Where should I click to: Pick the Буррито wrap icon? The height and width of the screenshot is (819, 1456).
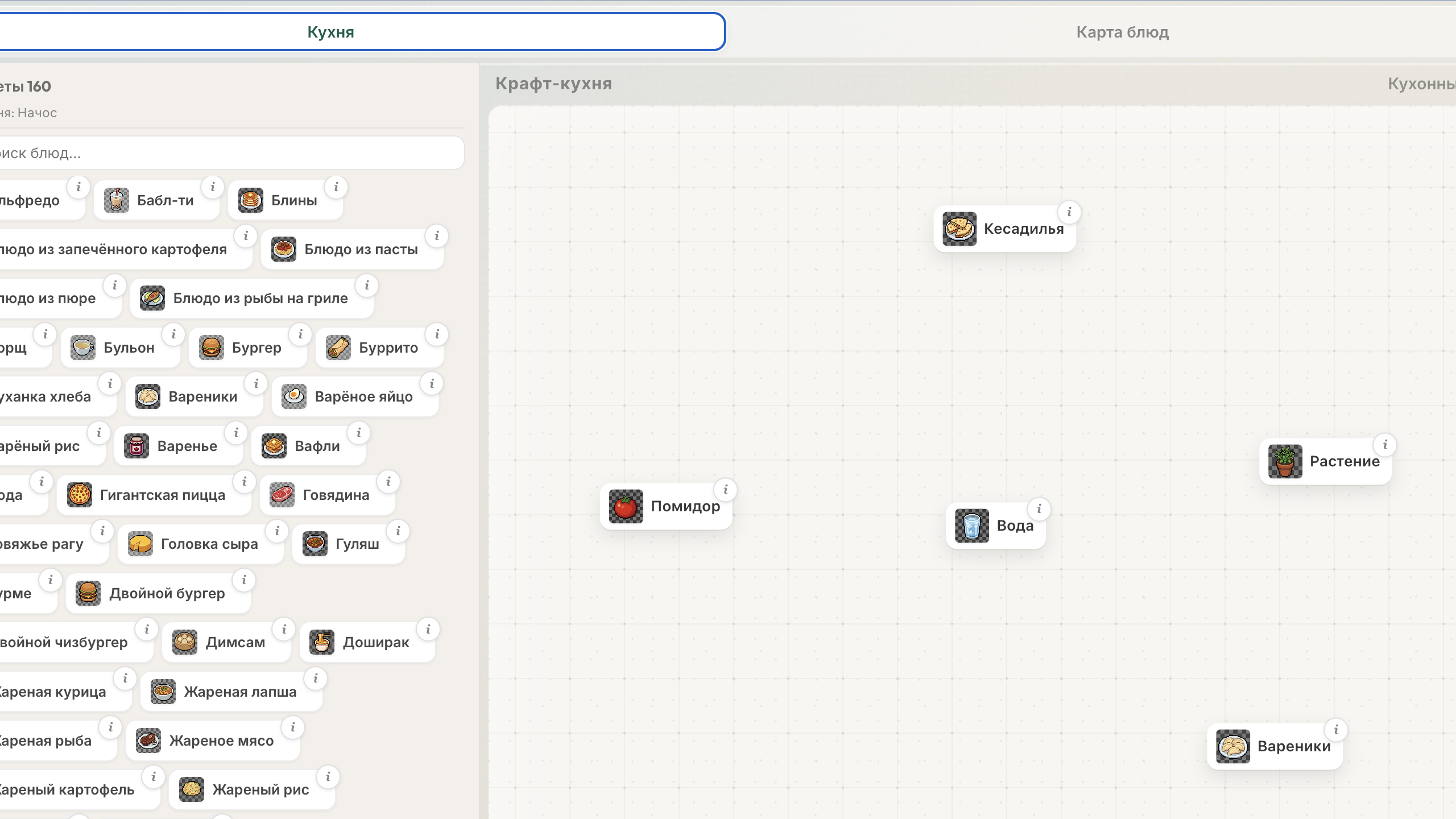pos(338,348)
